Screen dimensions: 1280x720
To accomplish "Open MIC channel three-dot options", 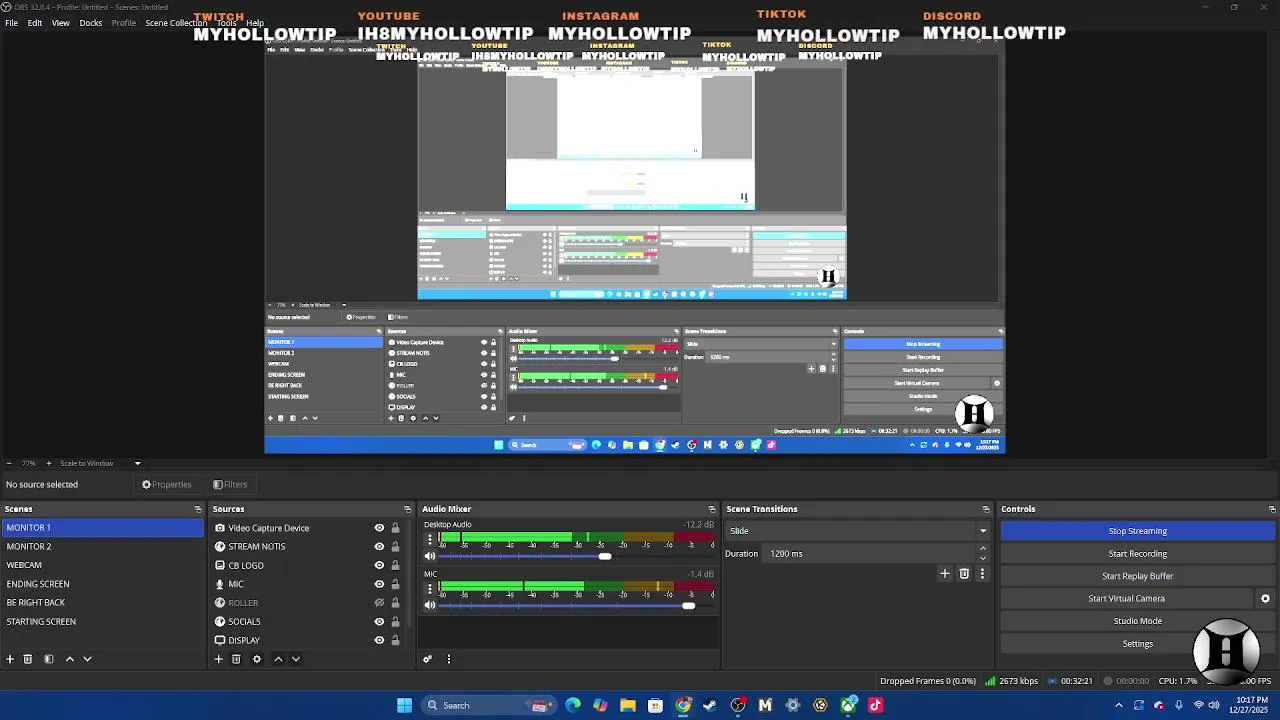I will tap(430, 588).
